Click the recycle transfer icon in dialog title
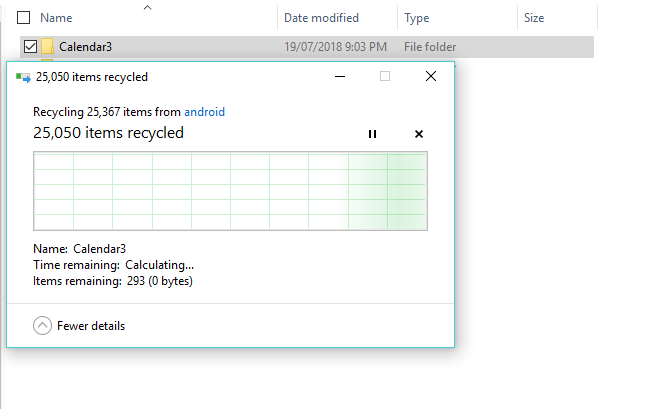Image resolution: width=646 pixels, height=409 pixels. click(x=23, y=77)
